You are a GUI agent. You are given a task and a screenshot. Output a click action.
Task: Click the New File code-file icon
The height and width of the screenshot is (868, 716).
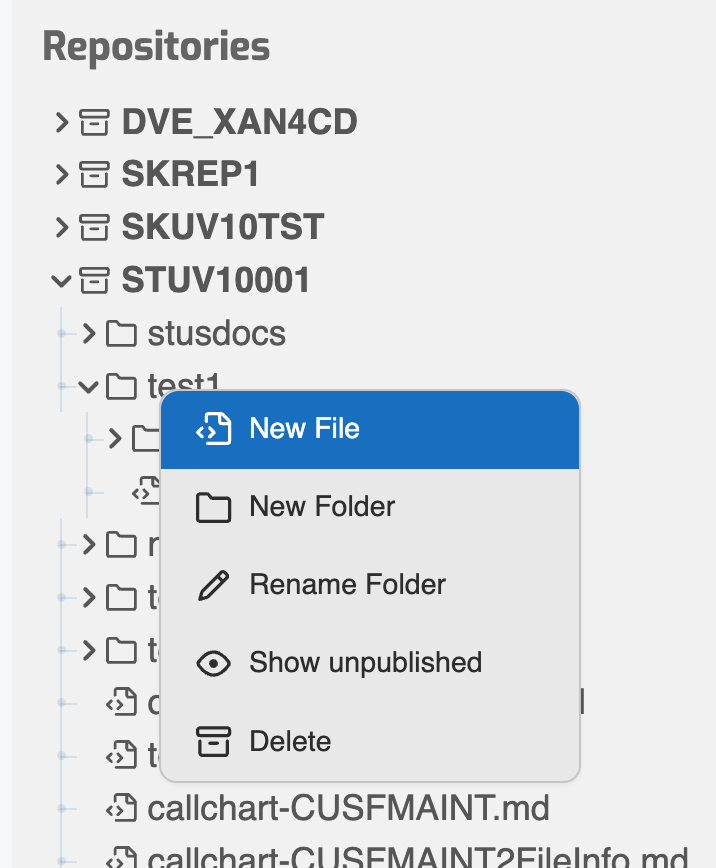(213, 429)
